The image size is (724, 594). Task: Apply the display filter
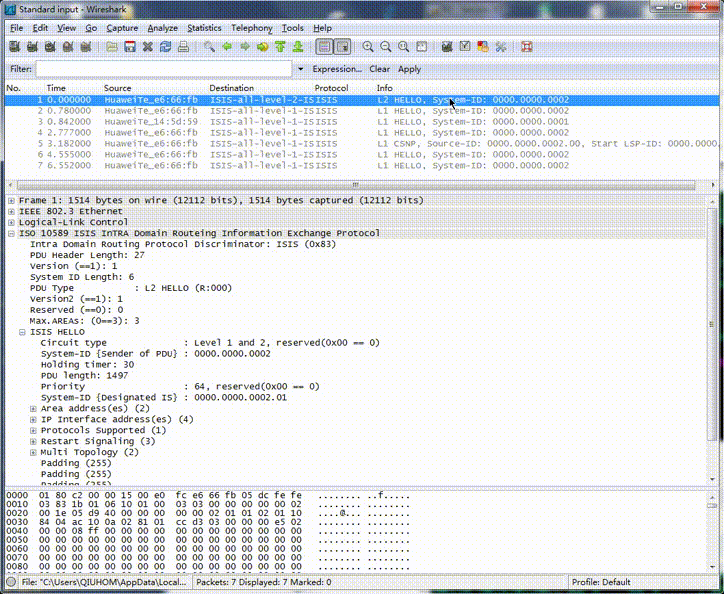[409, 69]
